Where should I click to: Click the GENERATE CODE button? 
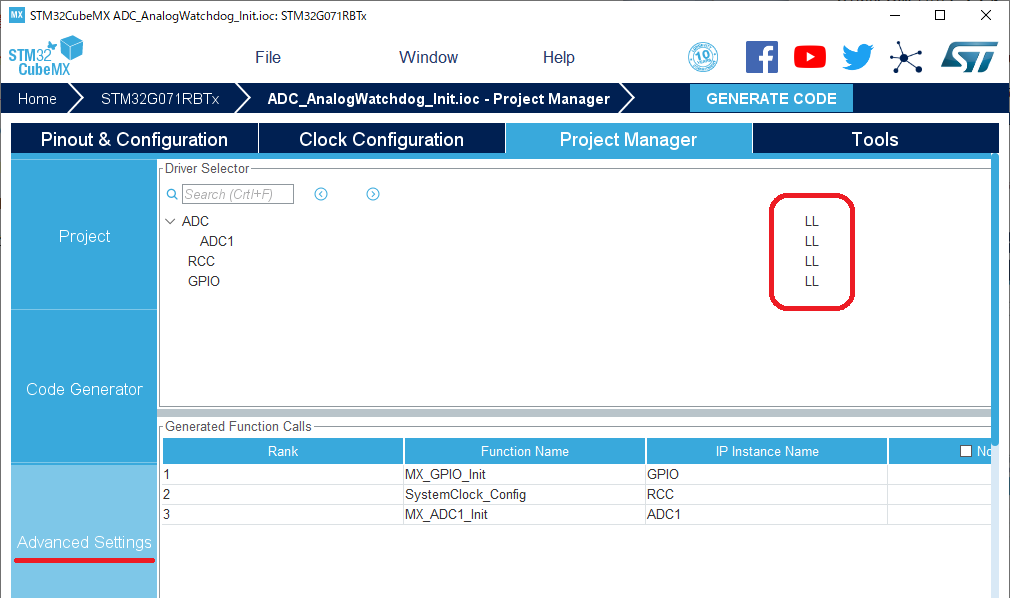[772, 99]
